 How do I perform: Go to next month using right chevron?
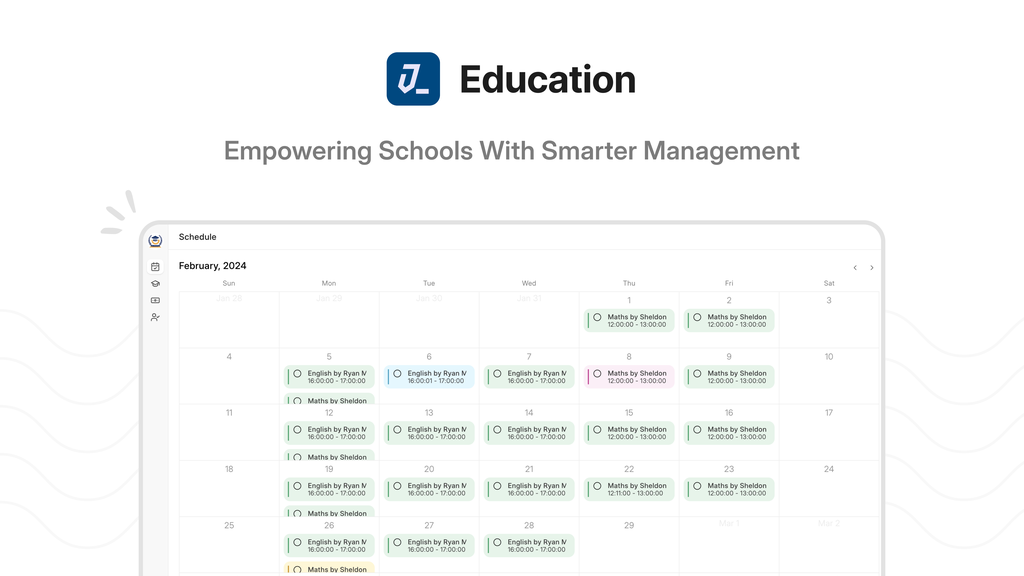coord(871,268)
